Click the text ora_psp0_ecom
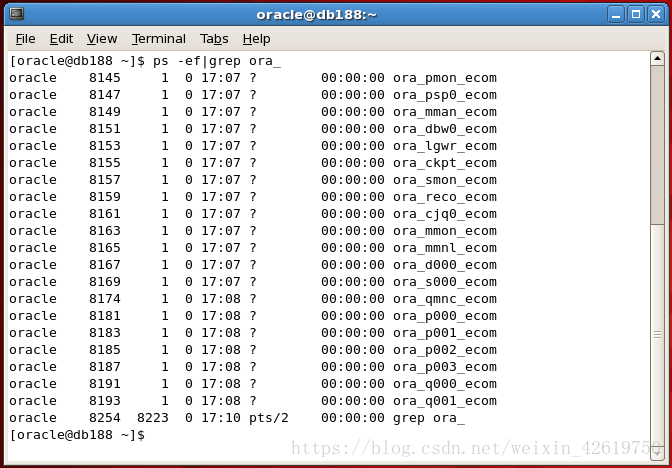The image size is (672, 468). coord(445,95)
